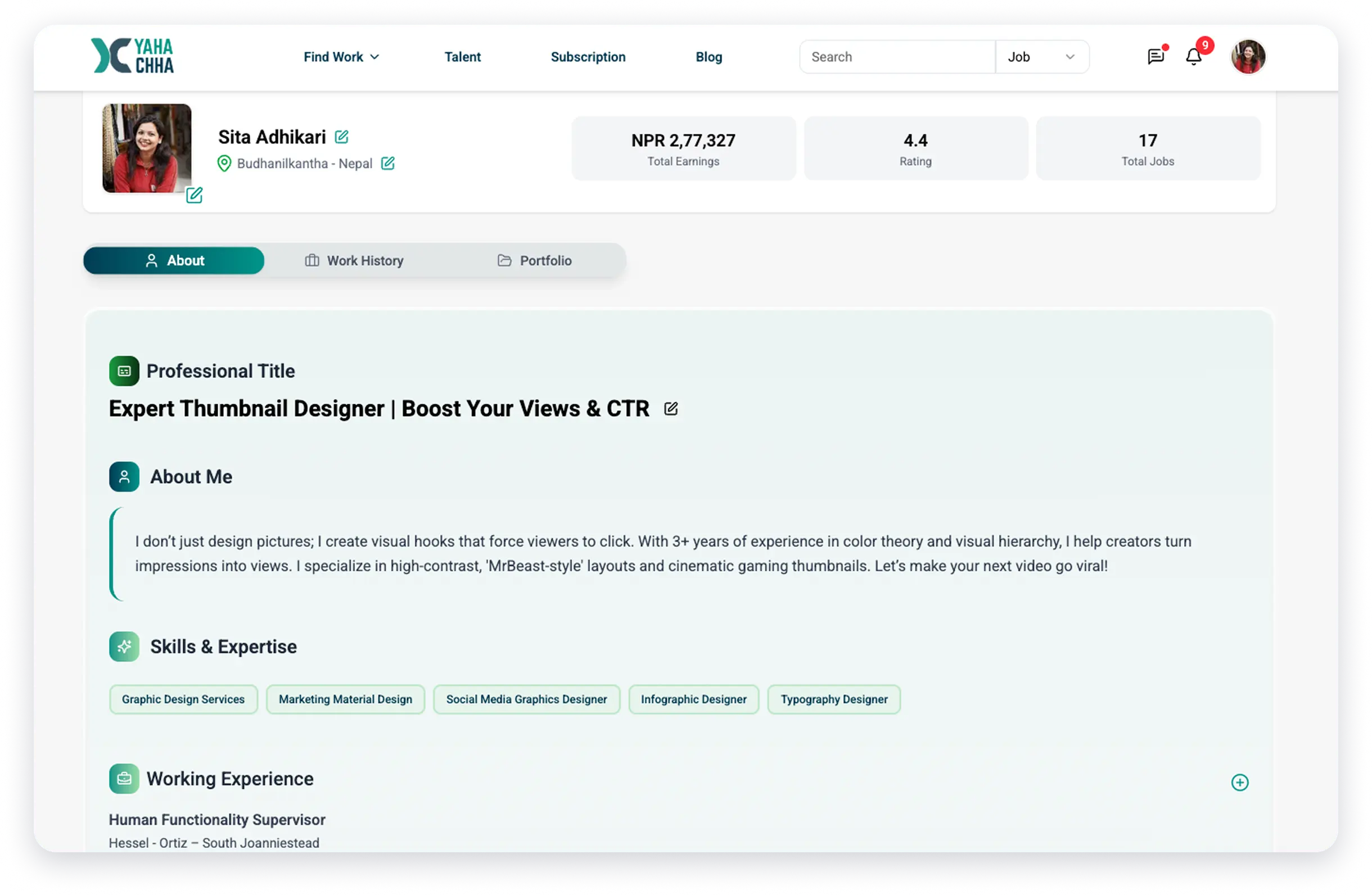Click the Yaha Chha logo
Image resolution: width=1372 pixels, height=895 pixels.
pos(132,56)
